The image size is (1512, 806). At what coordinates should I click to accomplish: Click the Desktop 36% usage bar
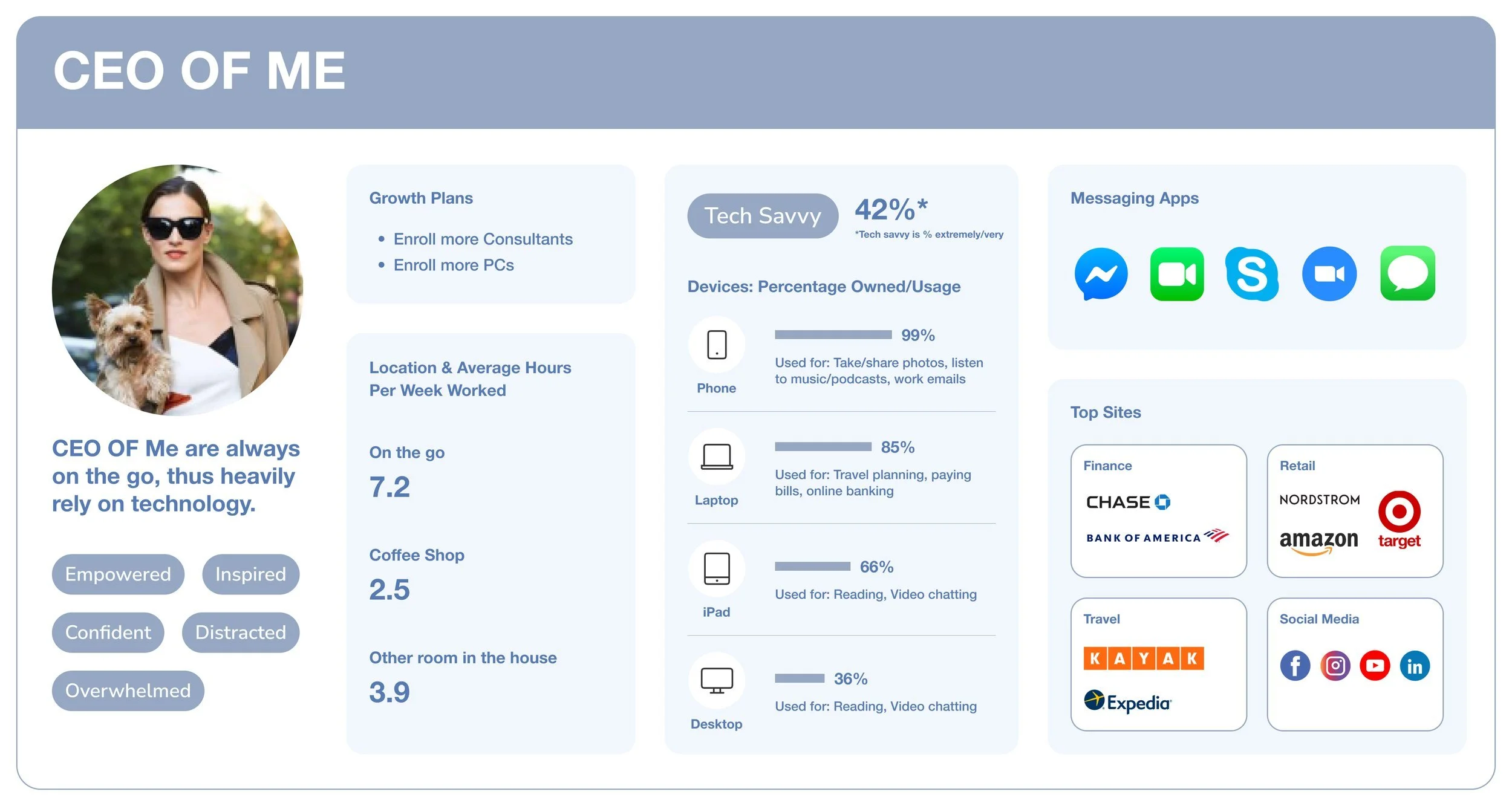800,678
